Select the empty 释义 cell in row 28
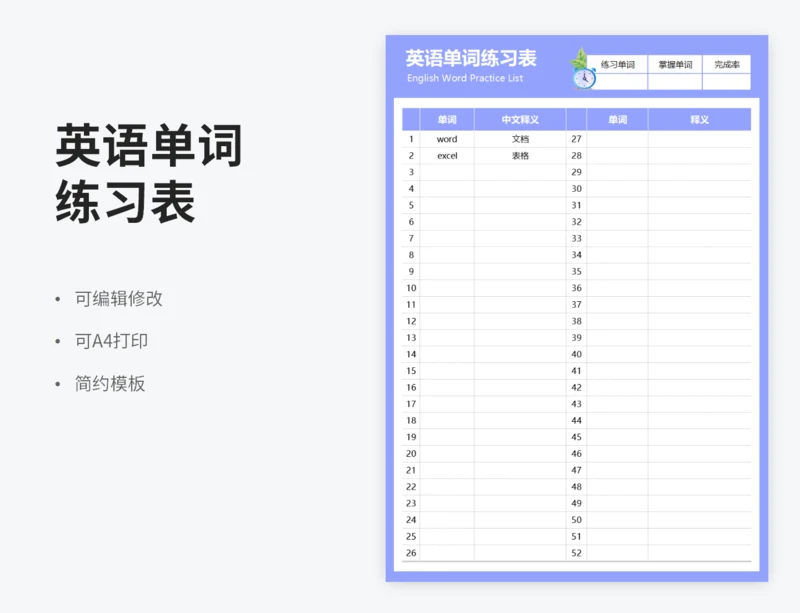The image size is (800, 613). pyautogui.click(x=699, y=156)
